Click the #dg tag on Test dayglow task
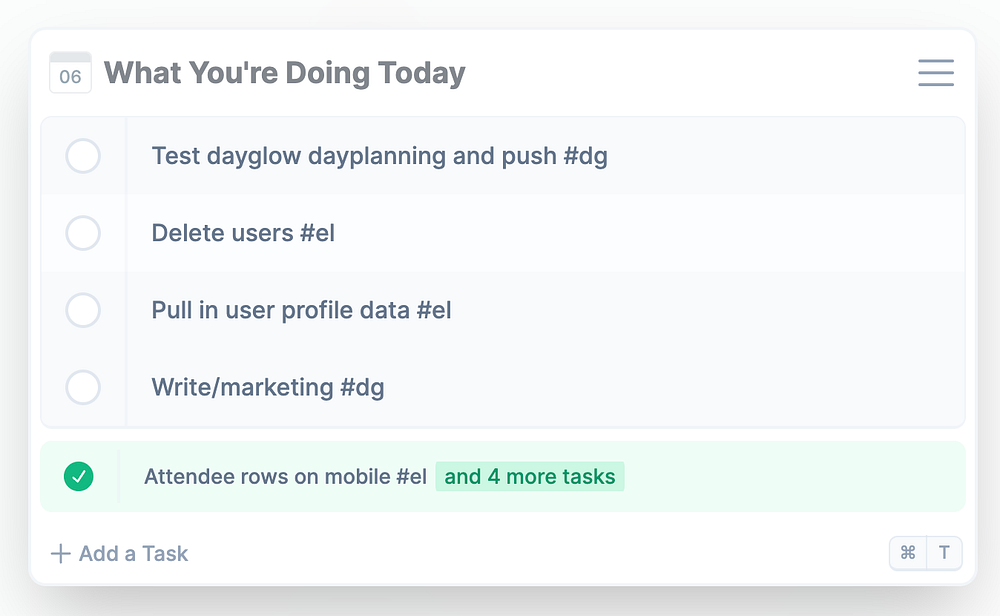 coord(586,156)
